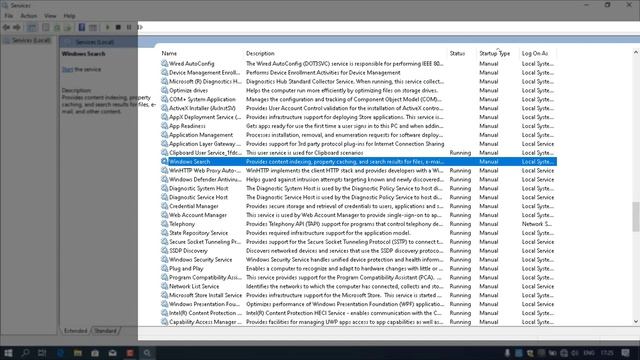Pause the service with the pause icon

tap(129, 27)
